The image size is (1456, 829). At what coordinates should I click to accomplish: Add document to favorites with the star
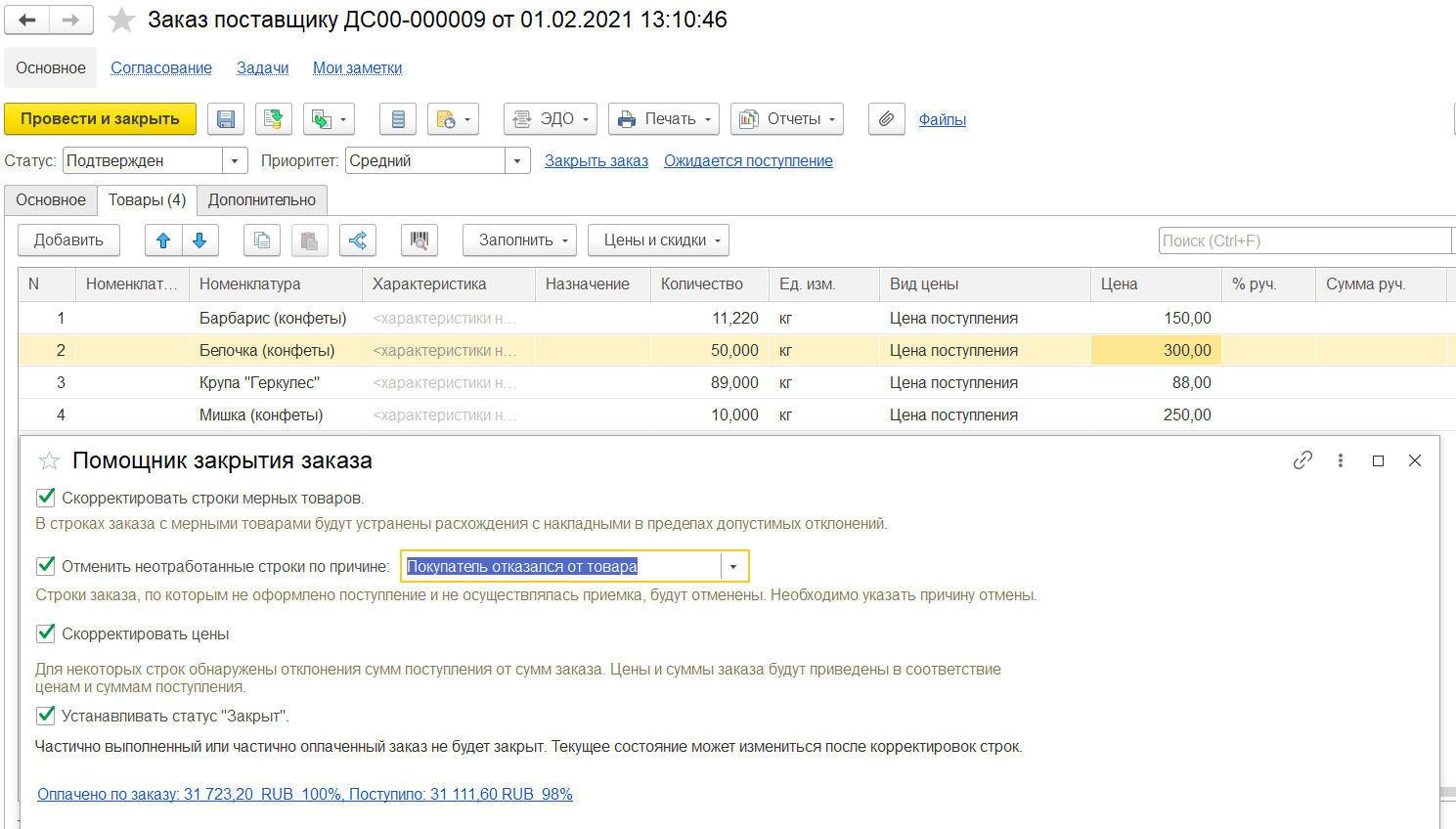pyautogui.click(x=121, y=20)
